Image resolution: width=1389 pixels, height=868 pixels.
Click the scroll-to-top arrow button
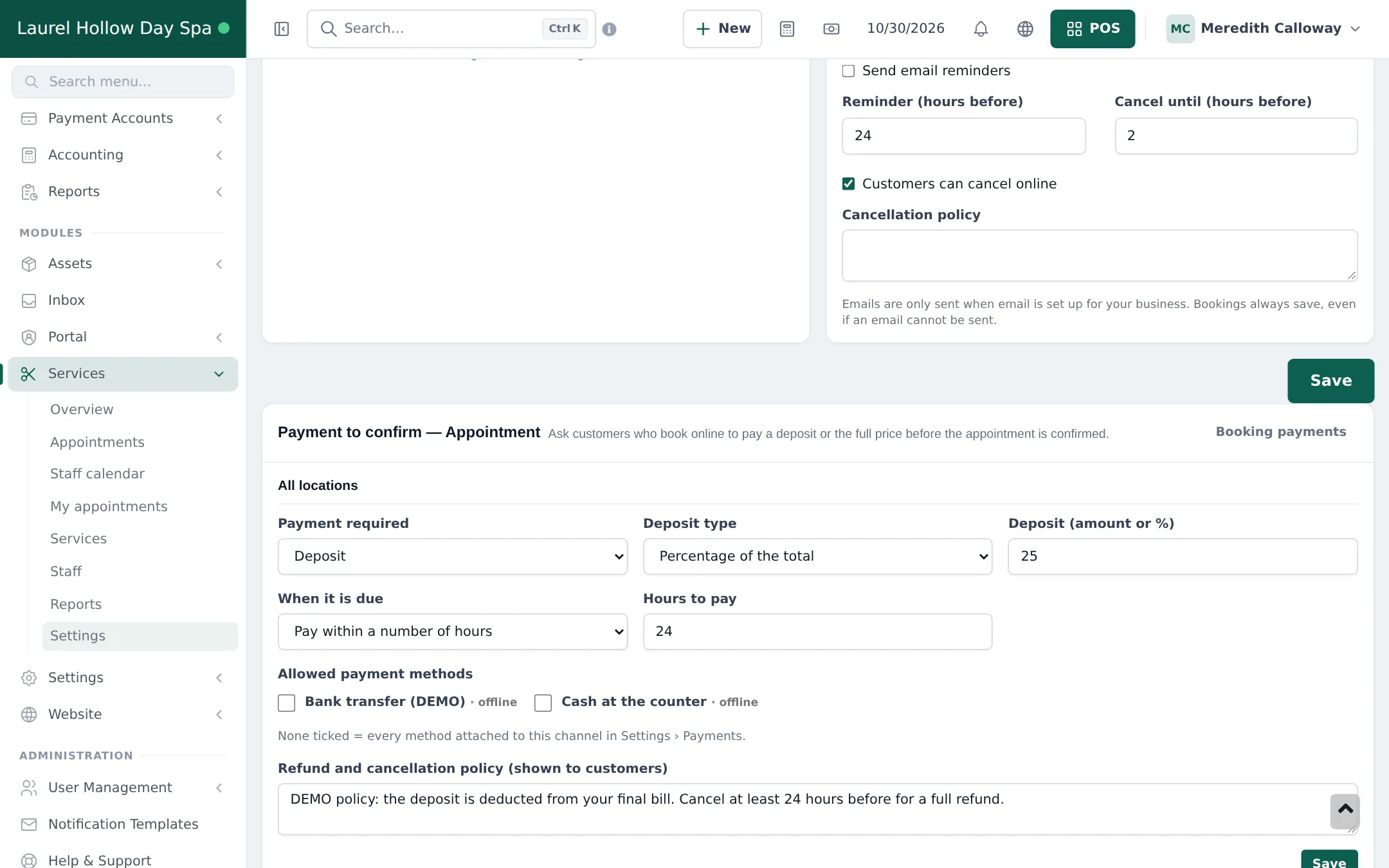[1345, 811]
